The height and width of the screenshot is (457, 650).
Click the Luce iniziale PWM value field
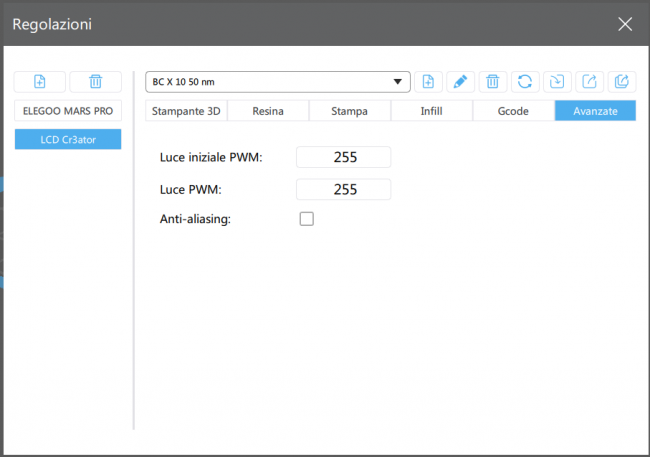tap(343, 157)
